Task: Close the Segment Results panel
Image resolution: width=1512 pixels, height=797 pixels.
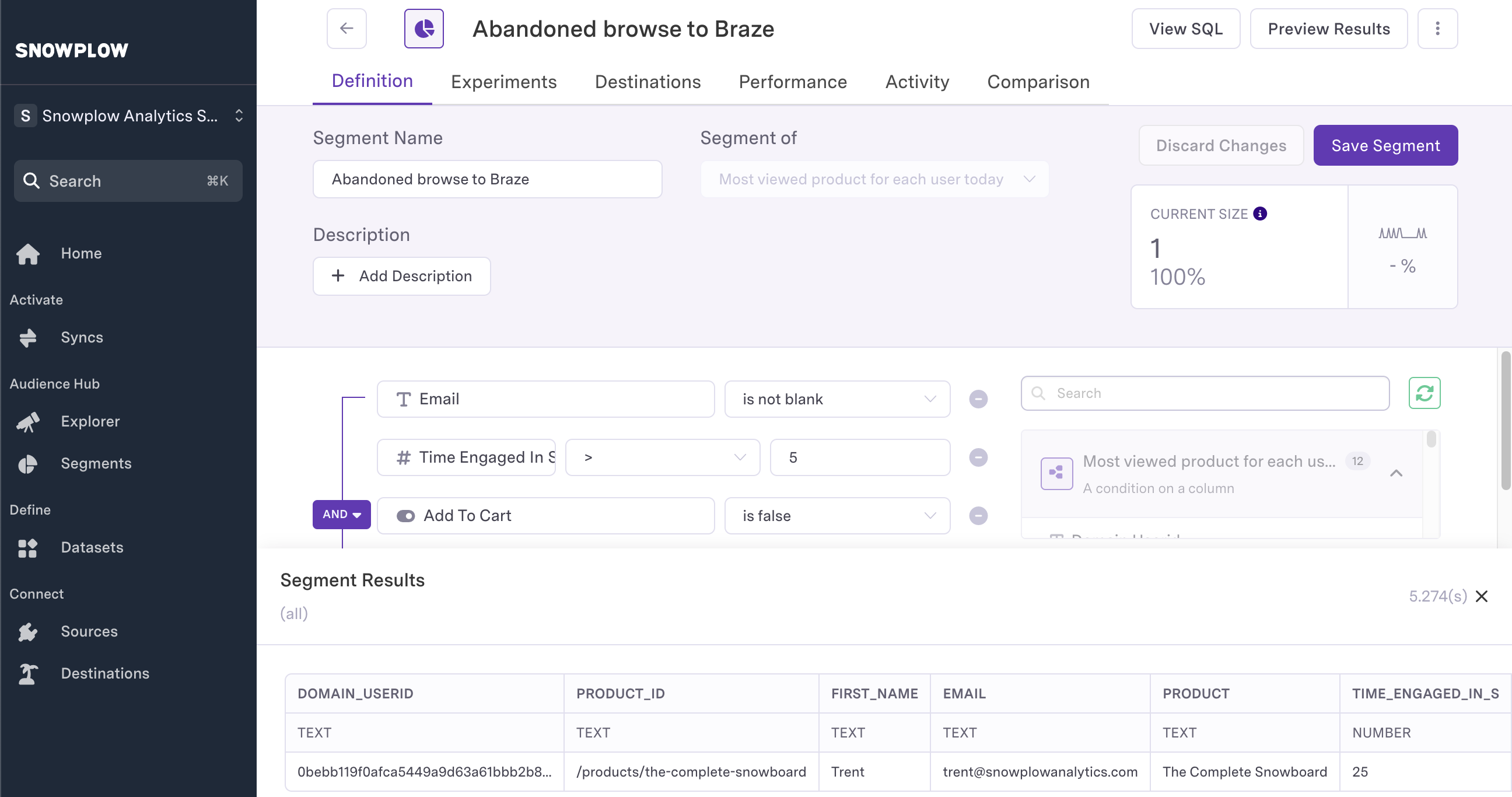Action: [x=1481, y=596]
